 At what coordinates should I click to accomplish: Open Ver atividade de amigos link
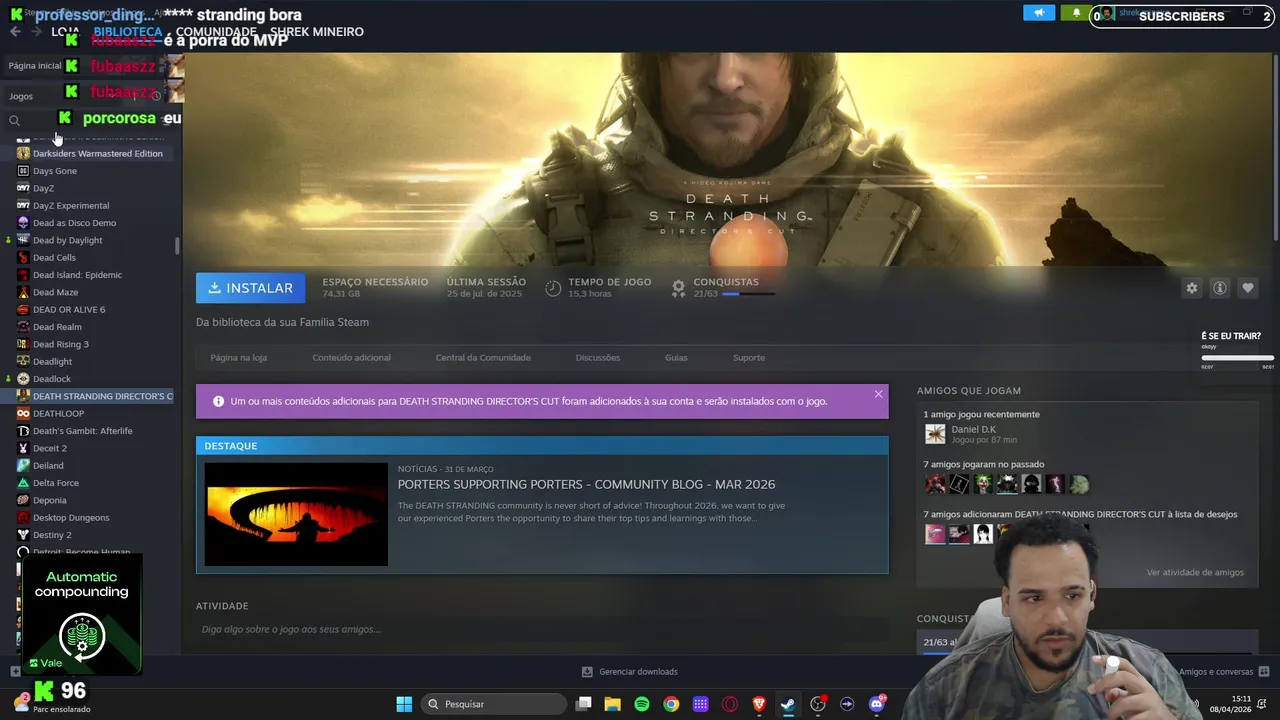1195,573
